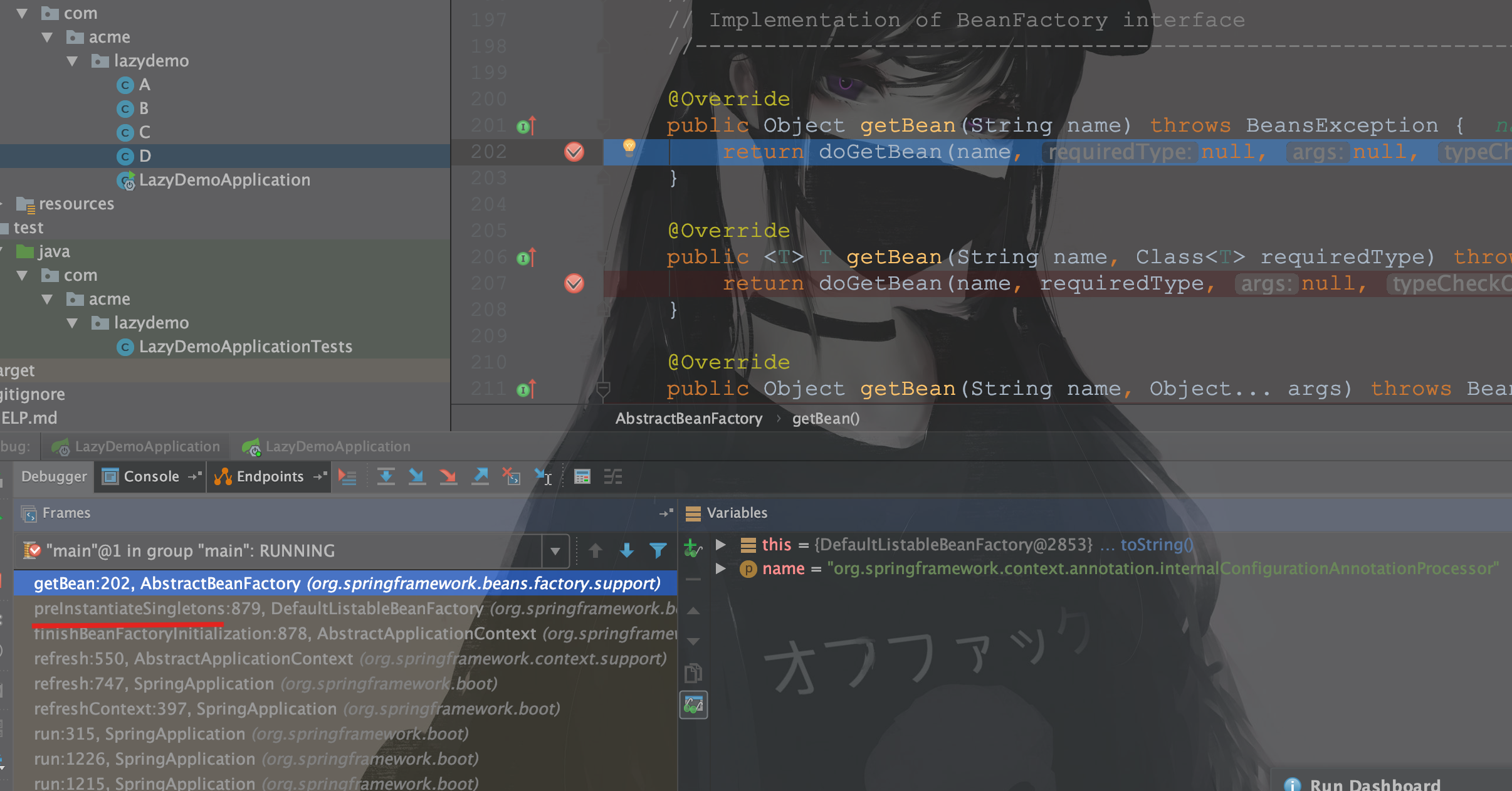Toggle the breakpoint on line 202
1512x791 pixels.
(574, 152)
